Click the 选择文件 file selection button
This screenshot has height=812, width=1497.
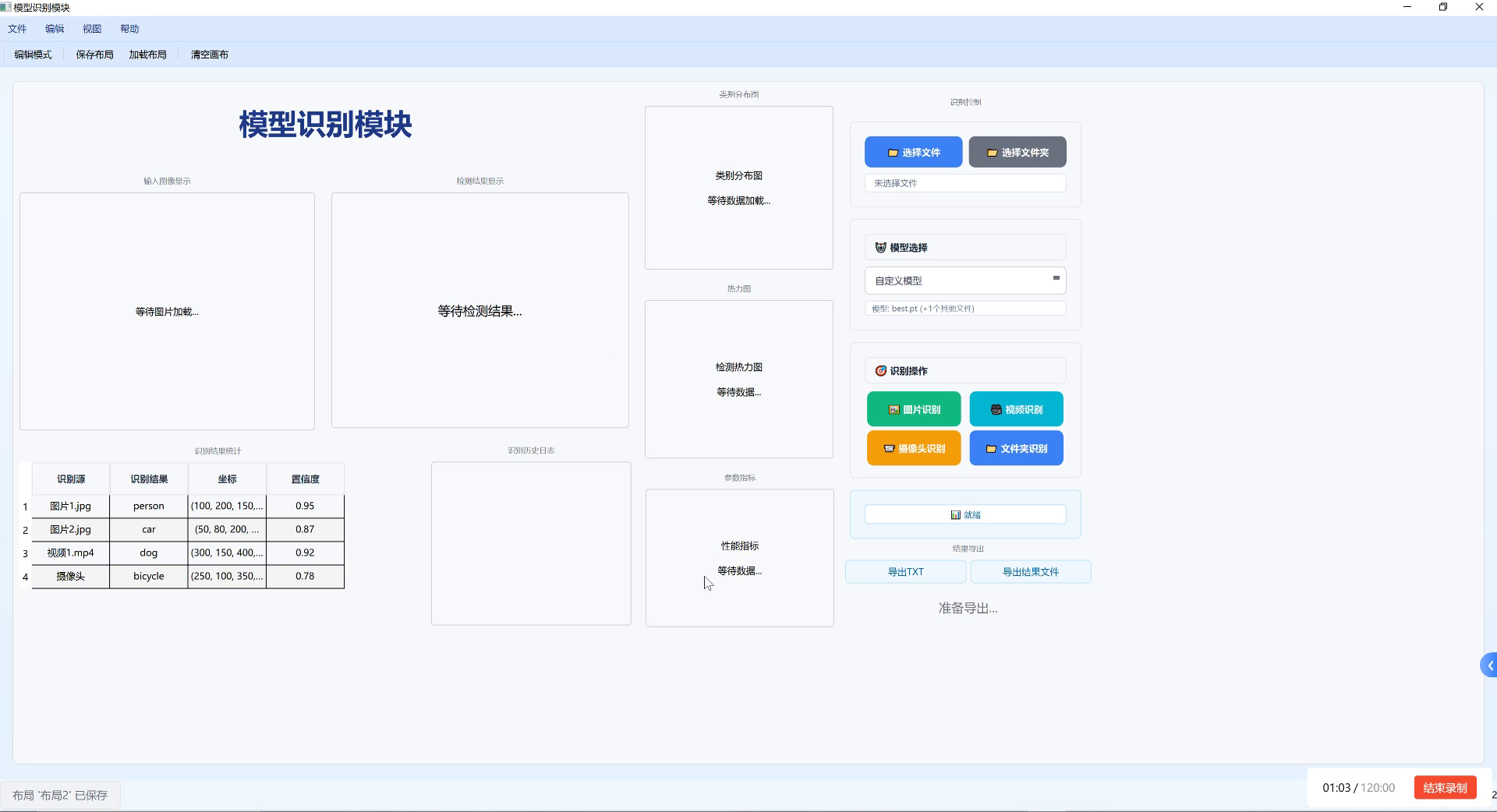pyautogui.click(x=913, y=151)
